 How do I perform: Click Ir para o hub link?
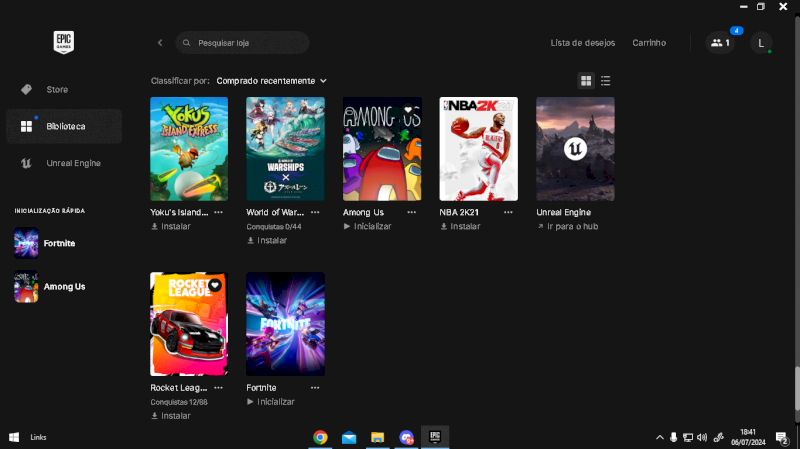pos(567,227)
